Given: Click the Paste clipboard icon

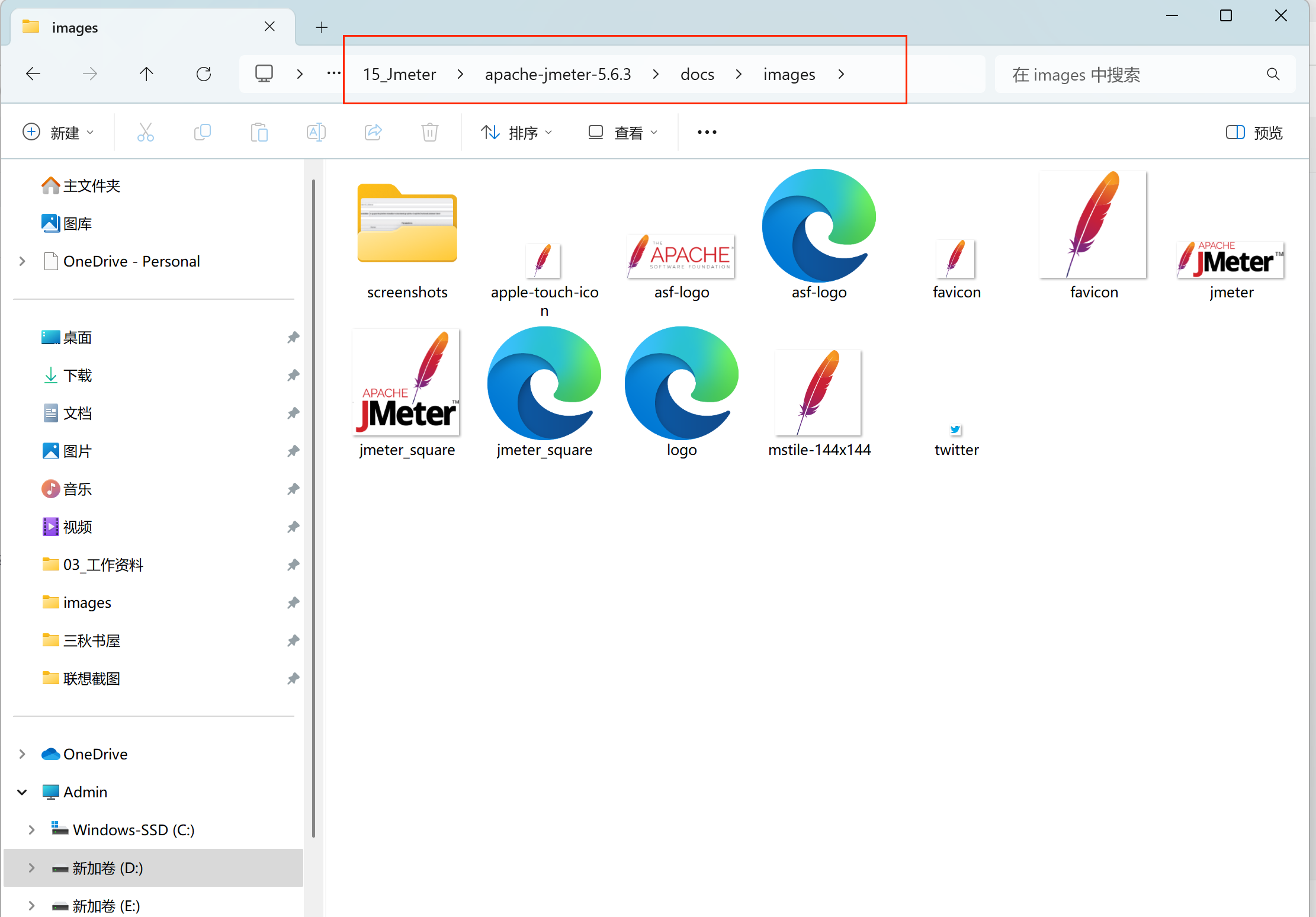Looking at the screenshot, I should pos(259,132).
